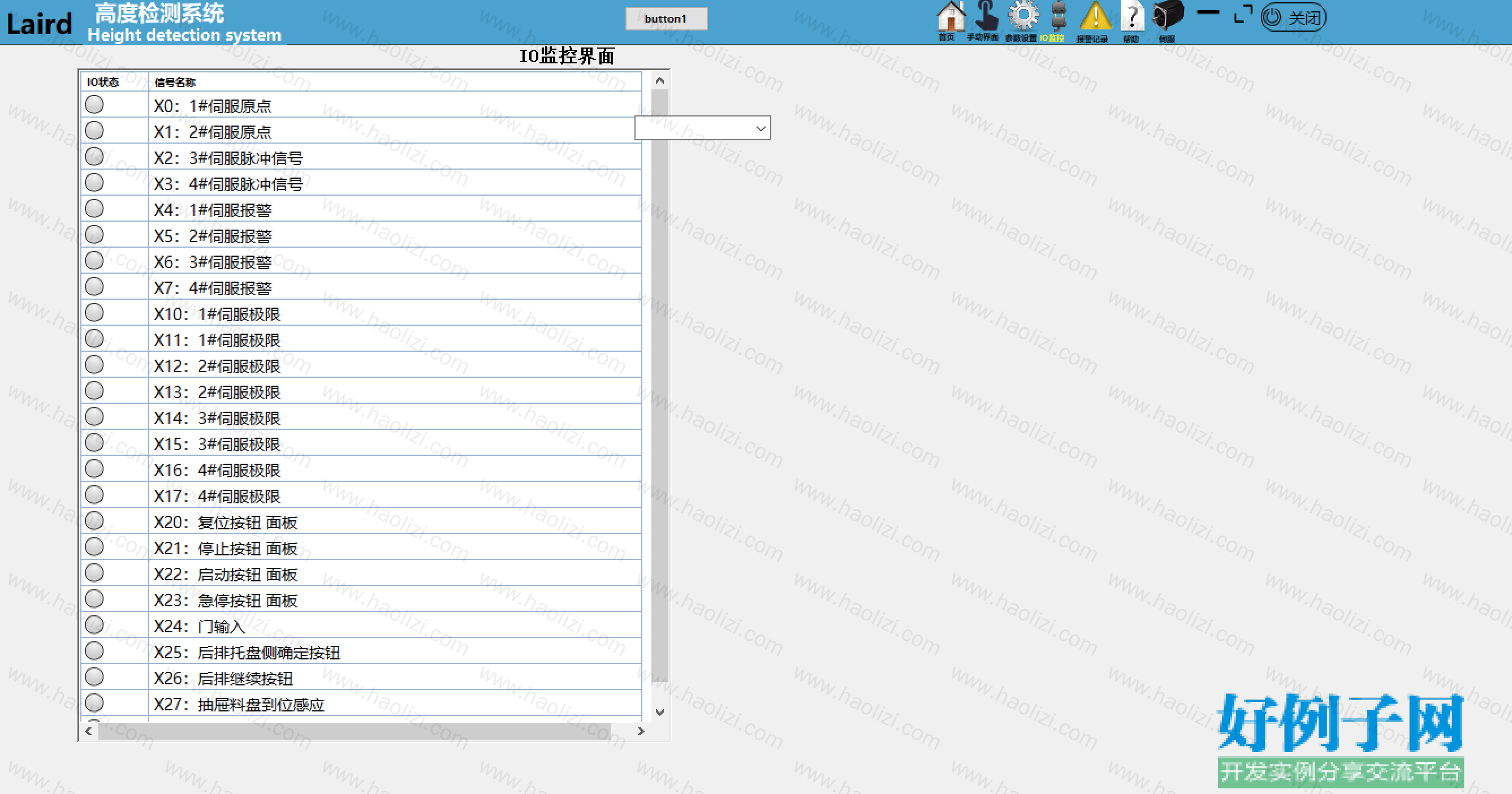Click the Laird logo text
Viewport: 1512px width, 794px height.
40,24
